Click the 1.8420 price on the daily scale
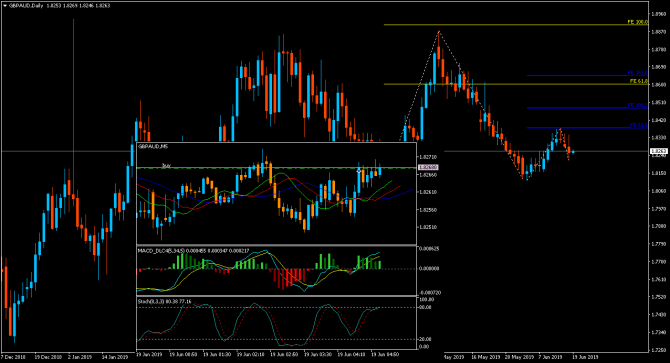670x363 pixels. tap(659, 120)
